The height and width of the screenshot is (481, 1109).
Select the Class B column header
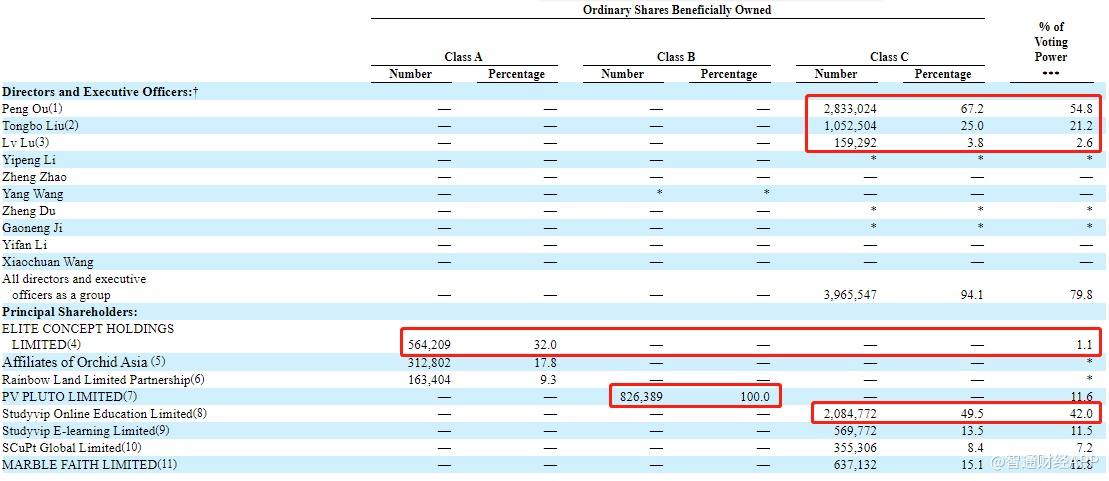(x=676, y=57)
